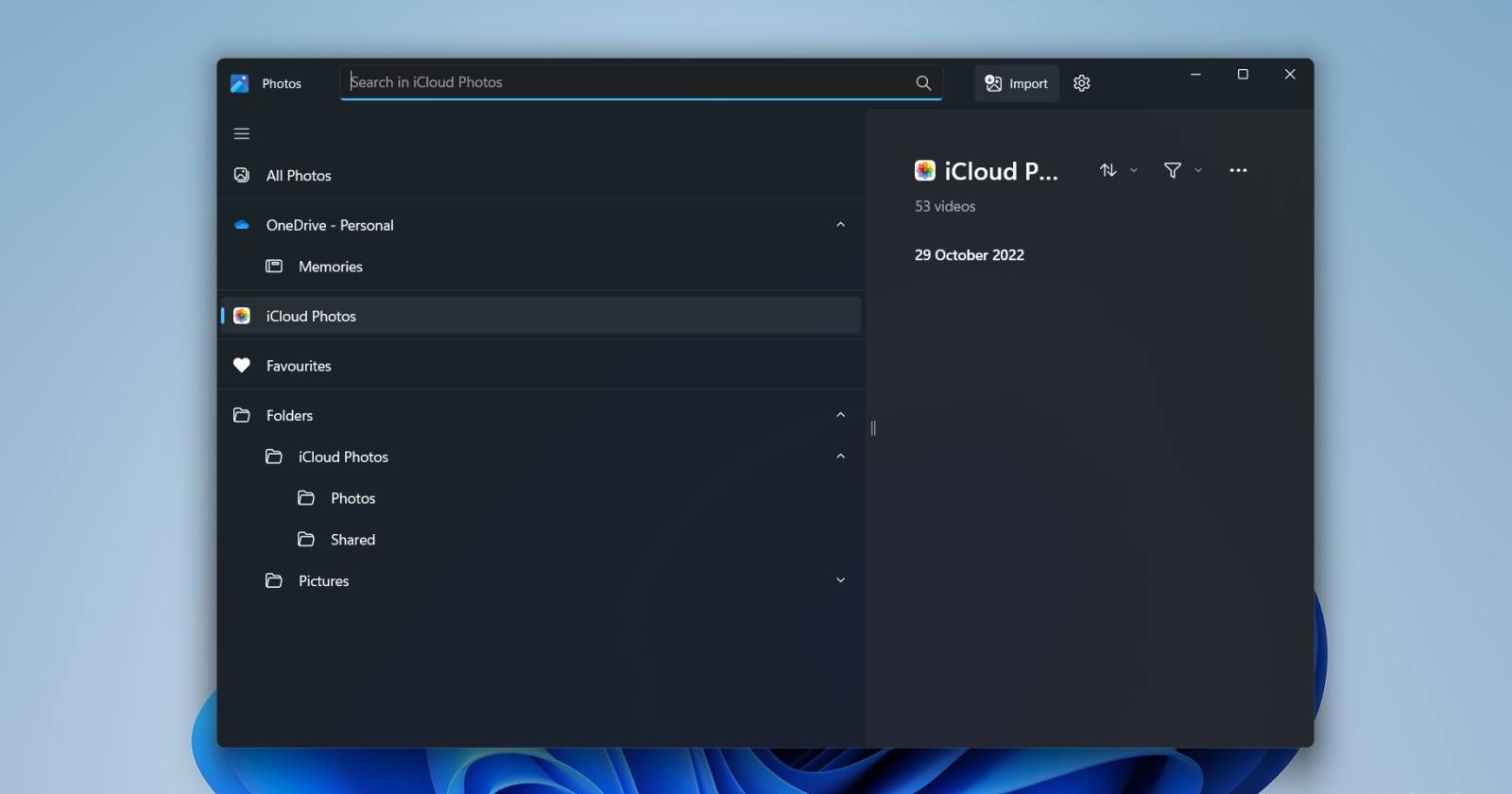Viewport: 1512px width, 794px height.
Task: Click folder icon beside Pictures
Action: (274, 580)
